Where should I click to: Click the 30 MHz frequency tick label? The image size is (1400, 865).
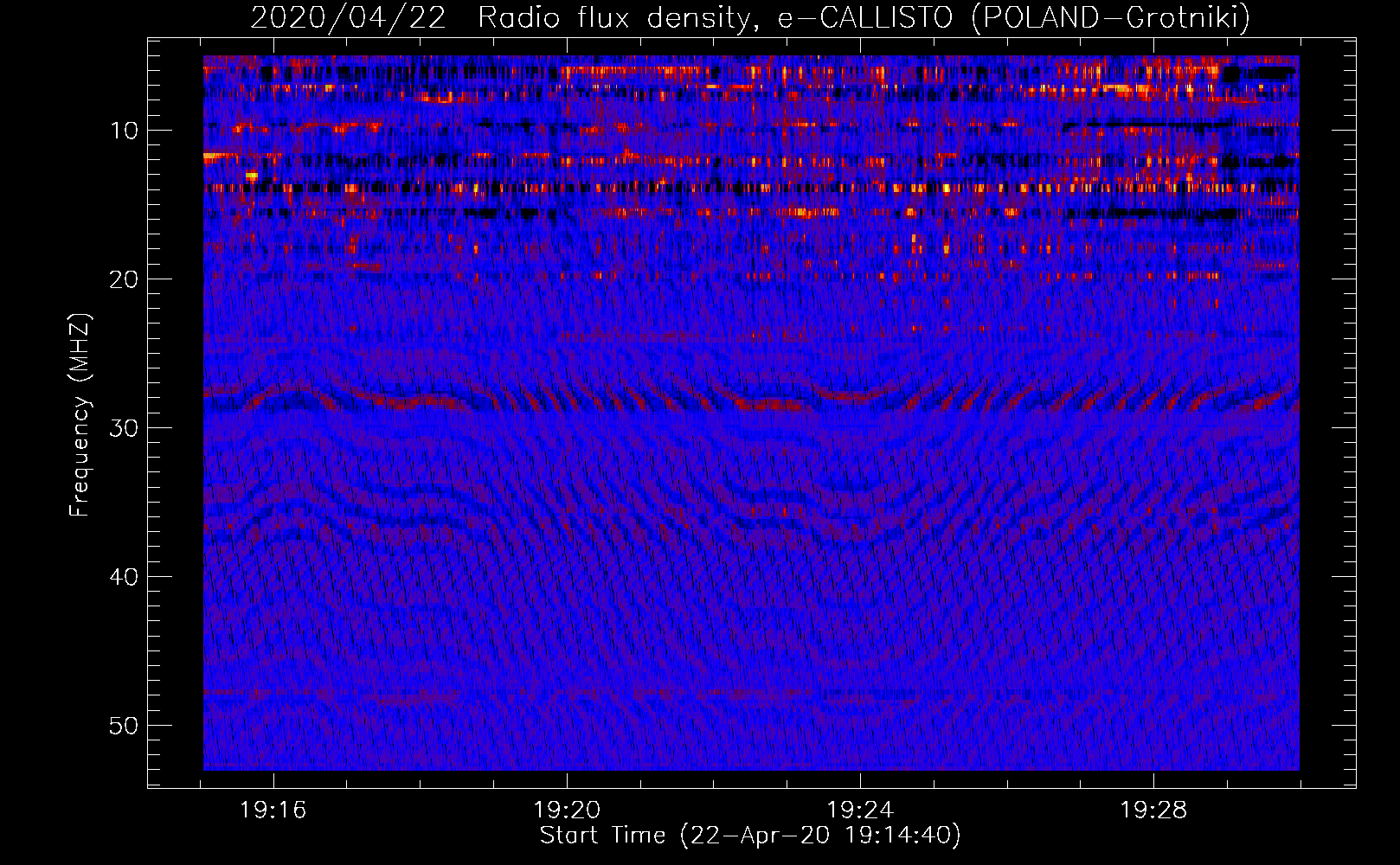pos(125,428)
